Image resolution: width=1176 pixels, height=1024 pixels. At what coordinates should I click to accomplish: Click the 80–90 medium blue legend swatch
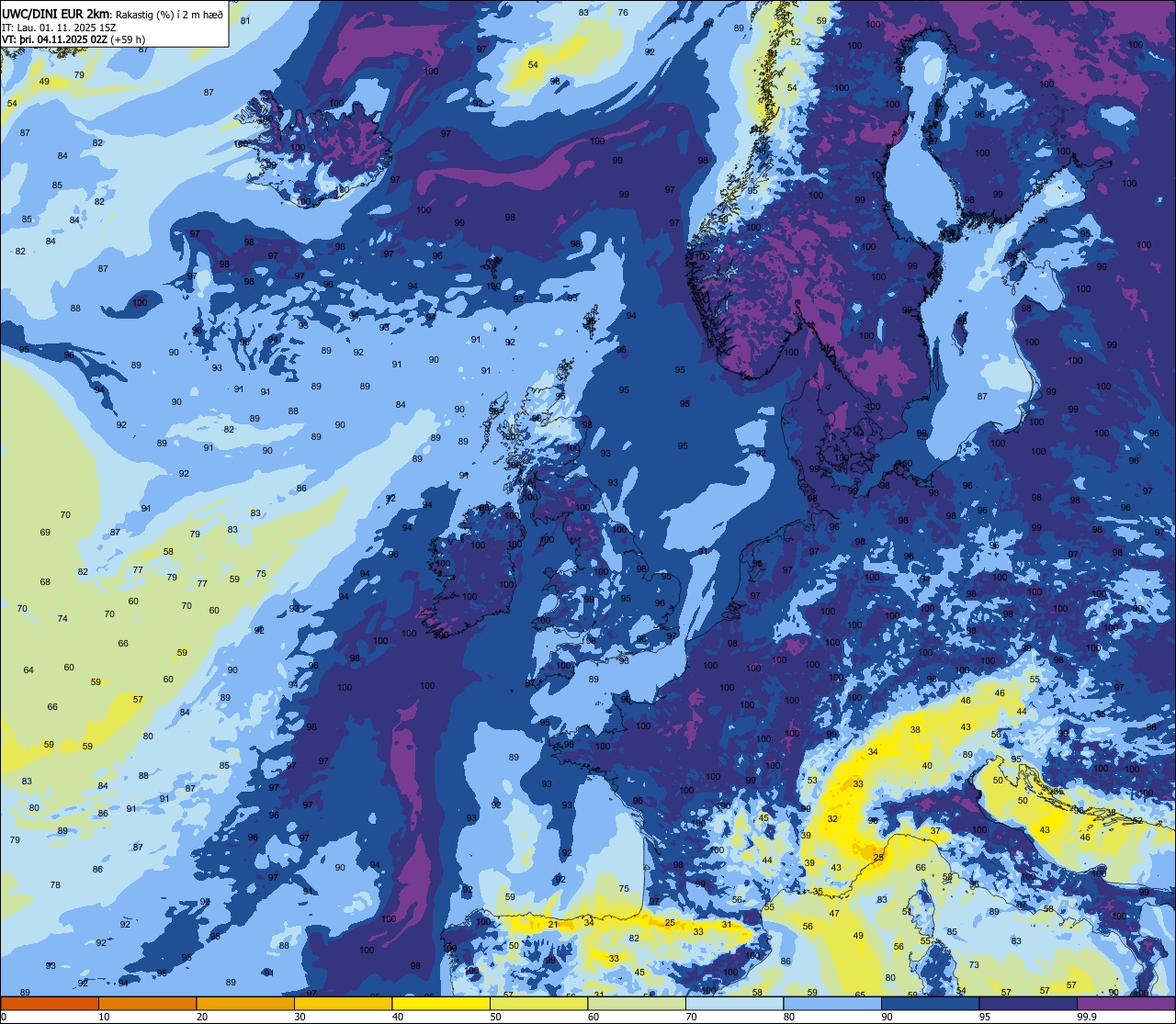[x=832, y=1003]
